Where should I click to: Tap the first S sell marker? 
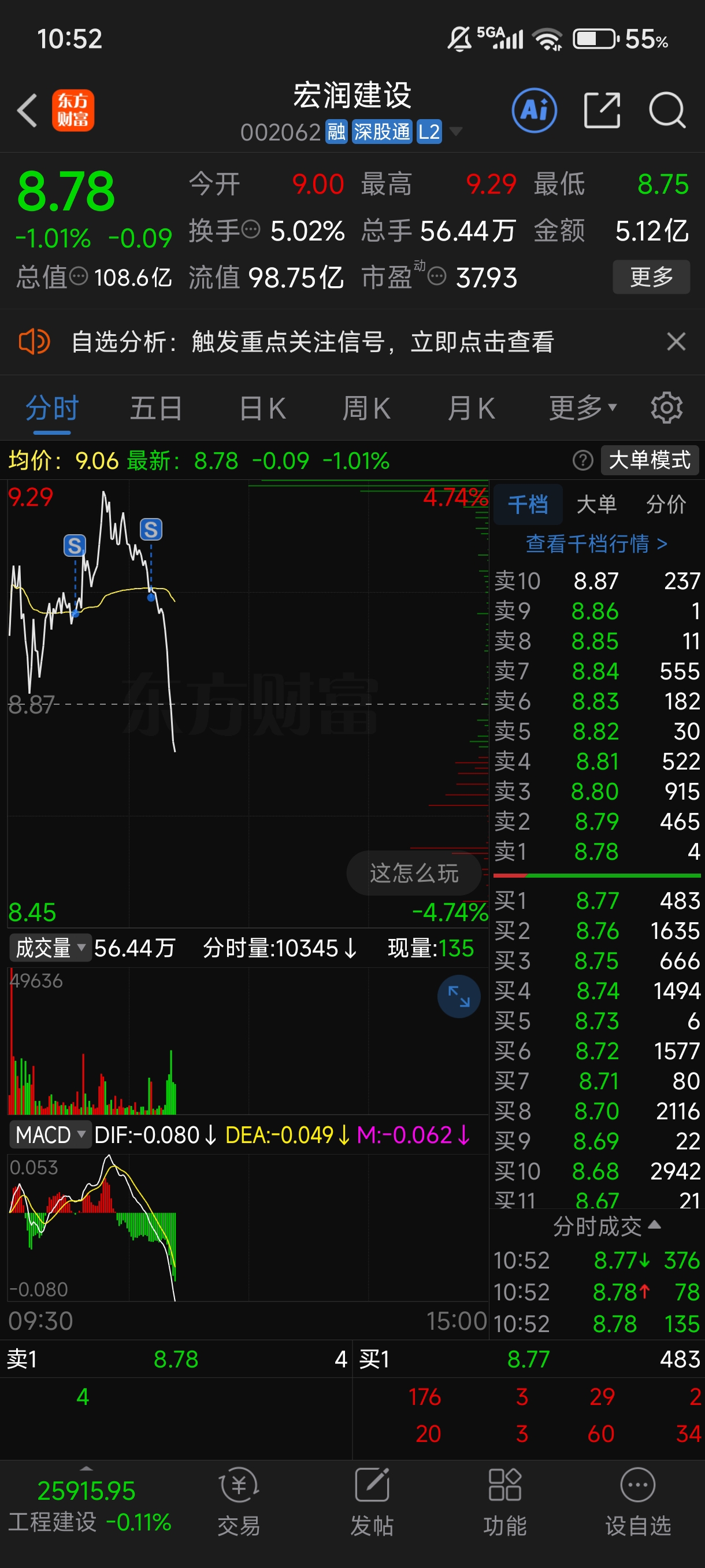(75, 545)
